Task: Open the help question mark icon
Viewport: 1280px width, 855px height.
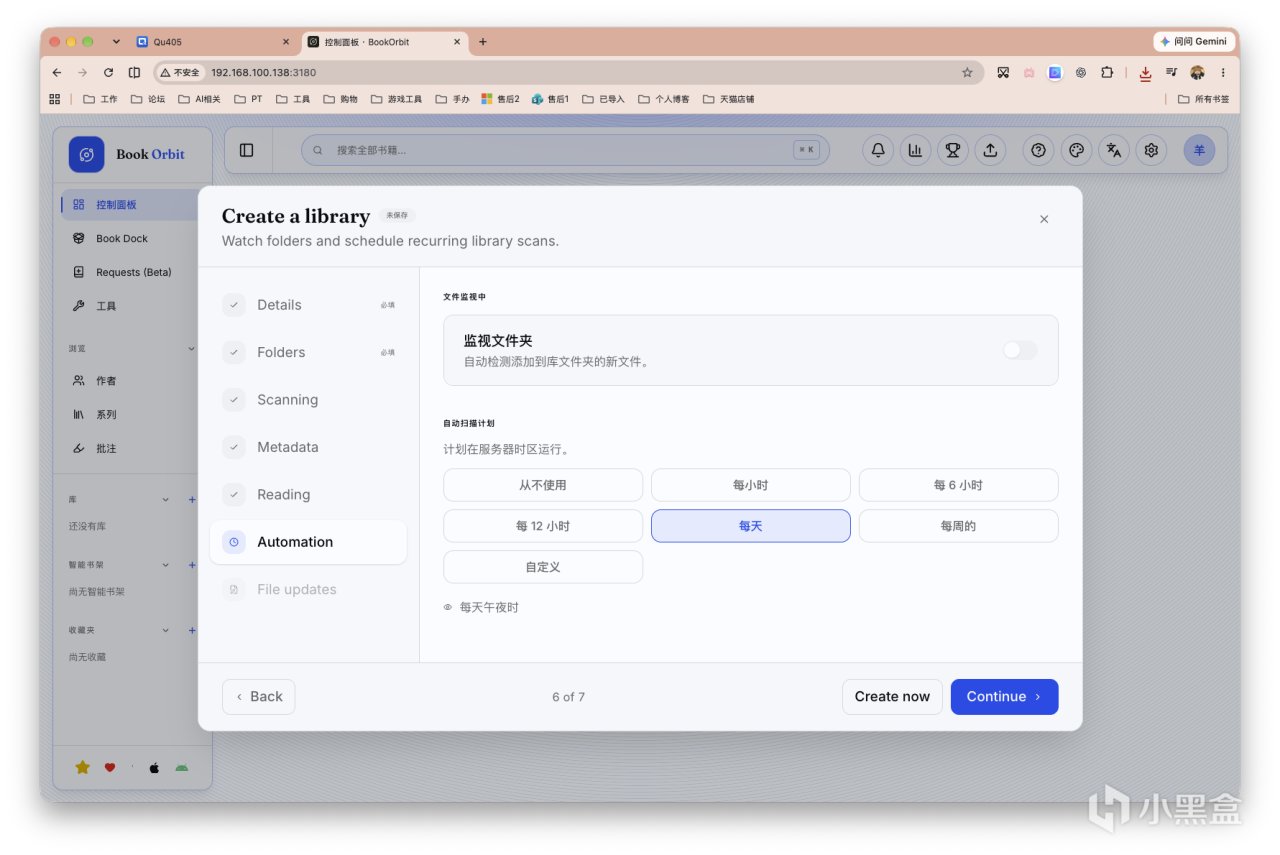Action: tap(1039, 150)
